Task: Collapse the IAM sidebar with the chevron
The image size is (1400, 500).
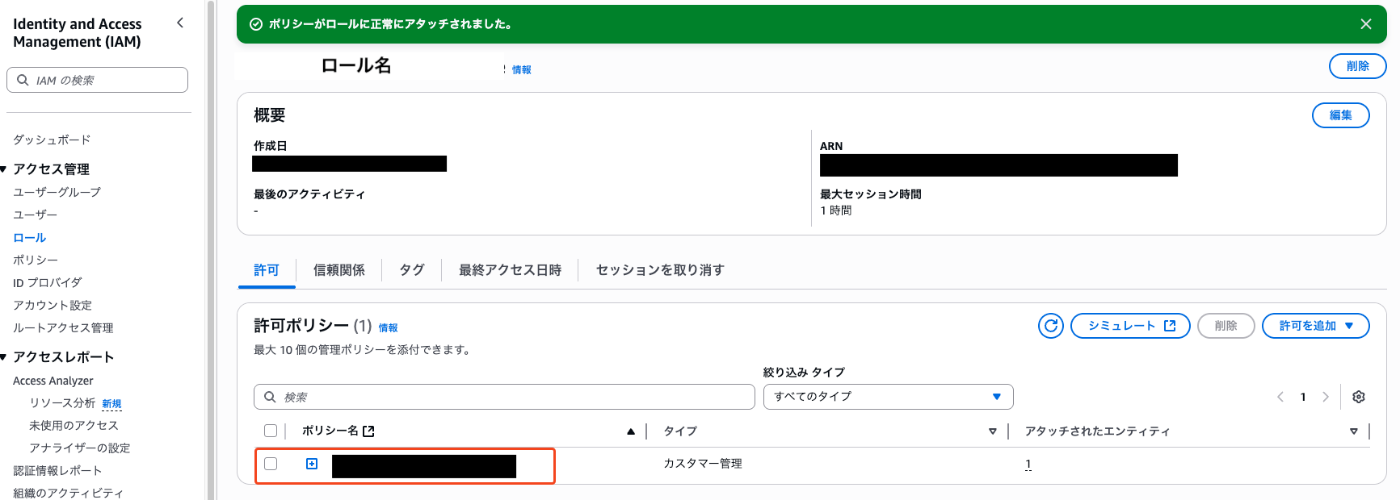Action: [179, 22]
